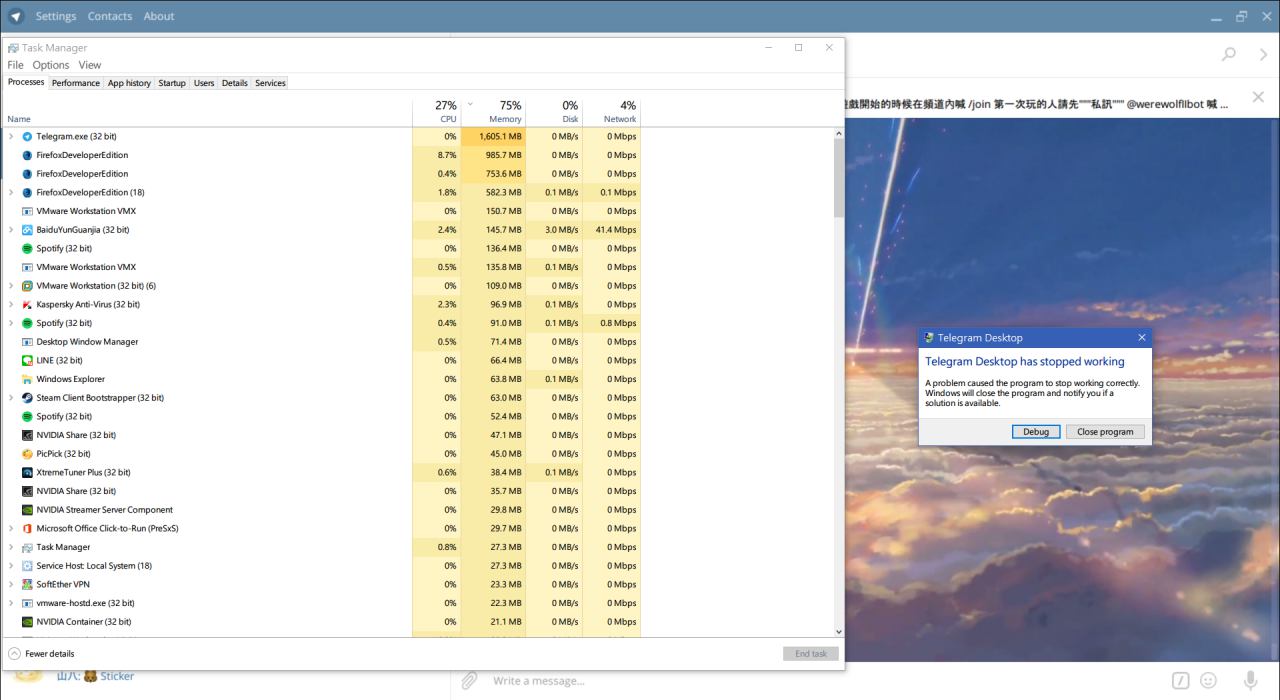Click the Service Host: Local System icon
1280x700 pixels.
[27, 566]
